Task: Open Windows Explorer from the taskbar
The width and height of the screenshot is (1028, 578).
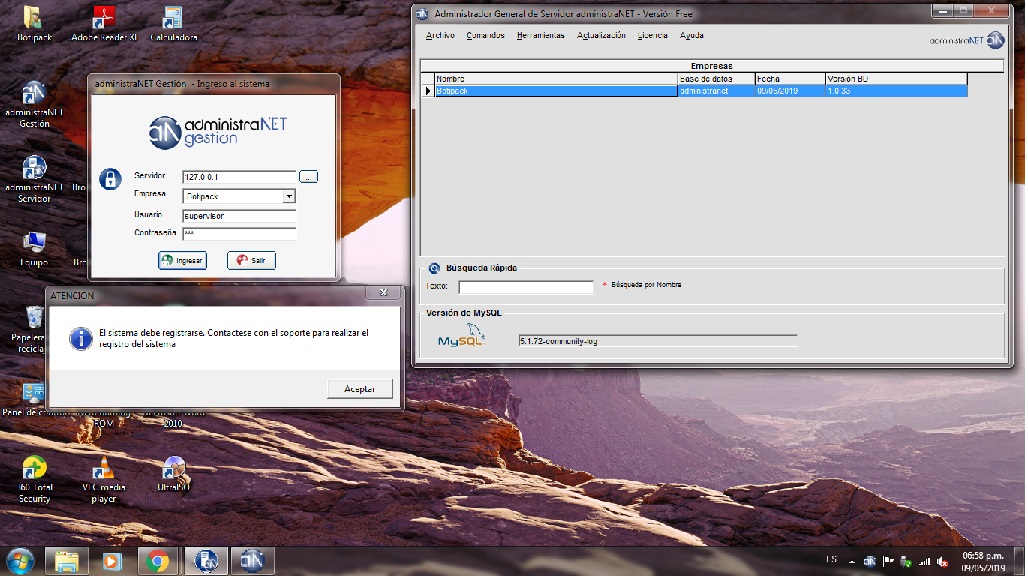Action: coord(66,561)
